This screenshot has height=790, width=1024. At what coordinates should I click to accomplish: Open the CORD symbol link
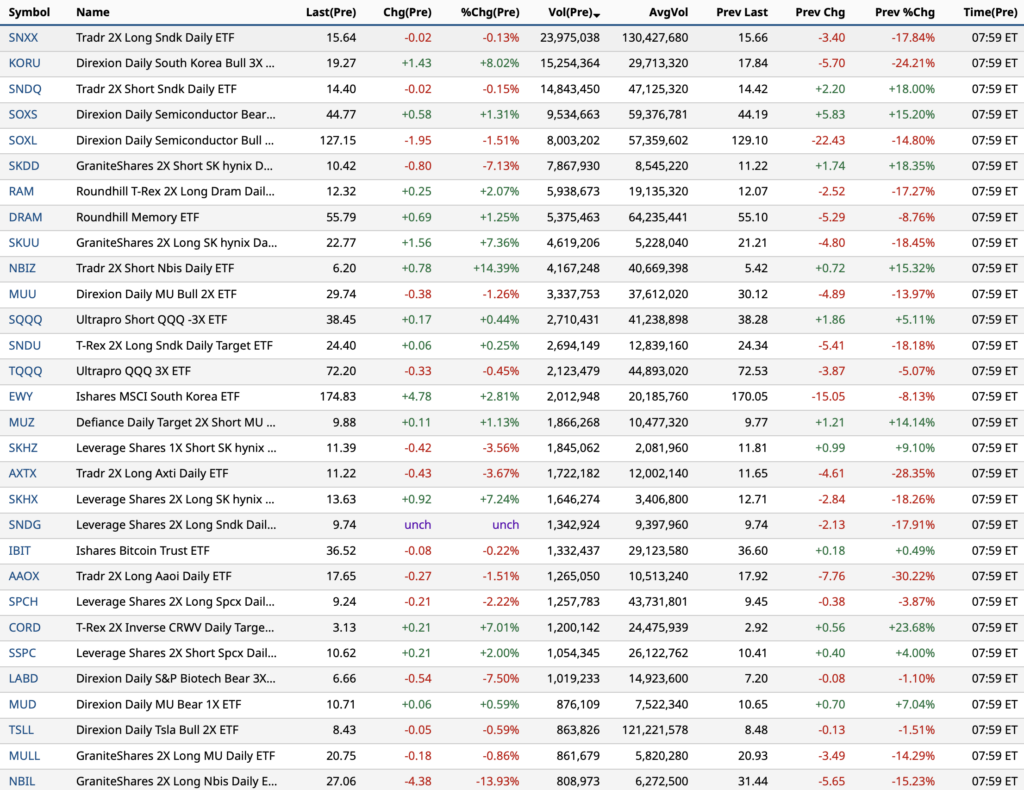click(25, 627)
